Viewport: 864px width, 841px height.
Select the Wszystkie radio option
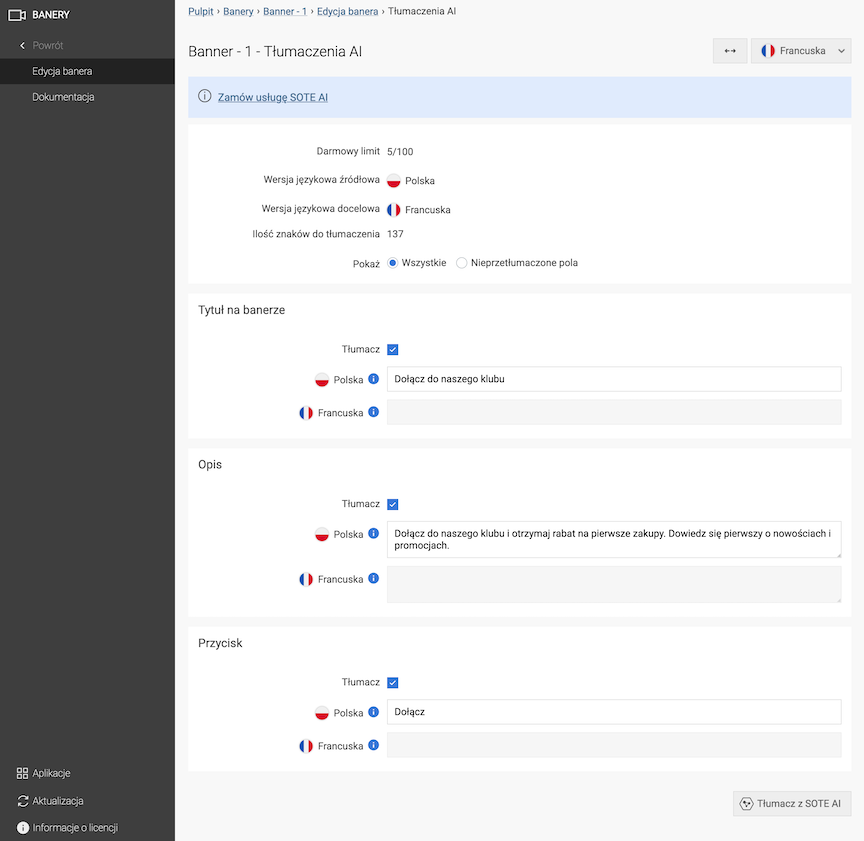(x=392, y=263)
